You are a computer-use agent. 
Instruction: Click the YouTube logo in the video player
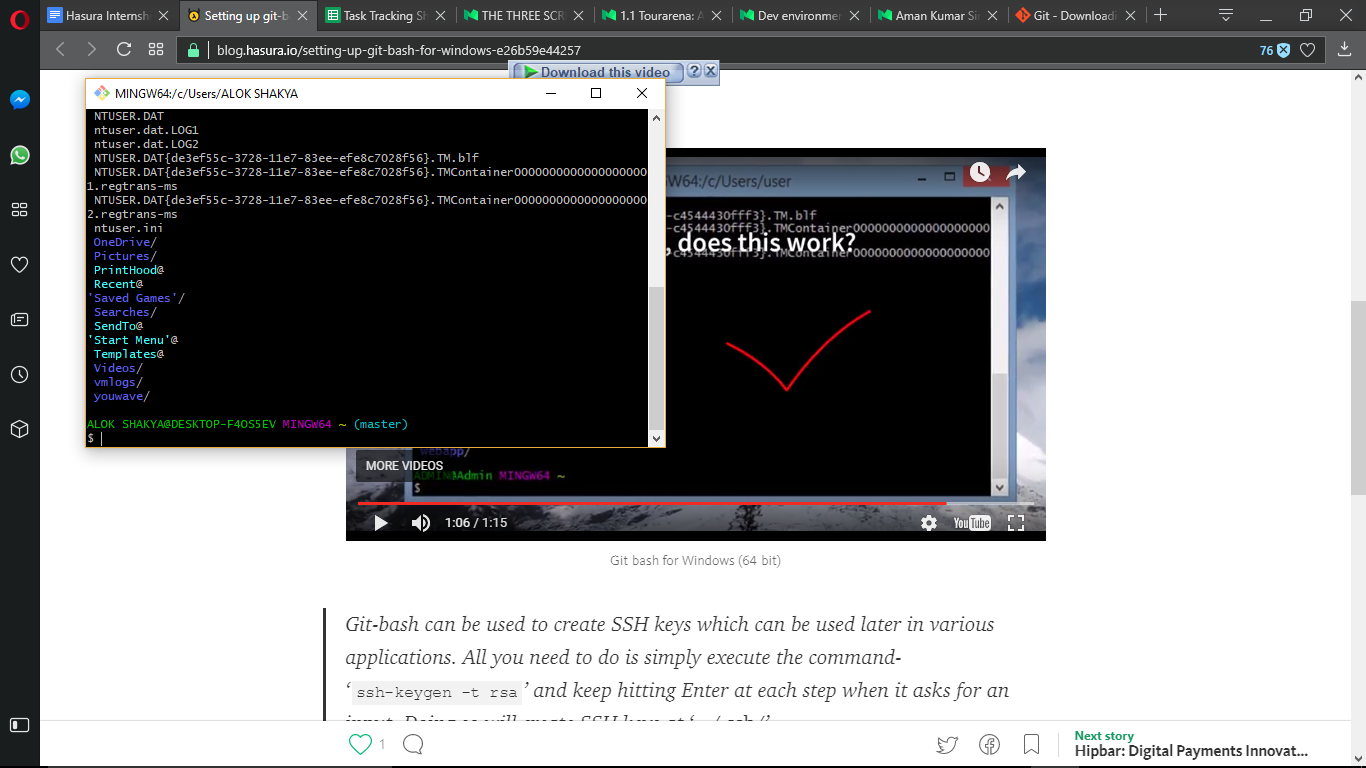point(970,523)
